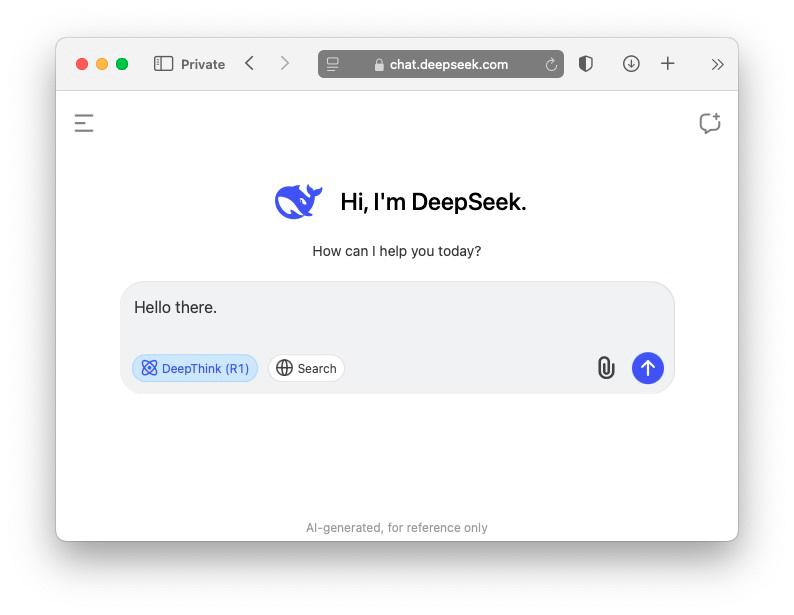Click the padlock icon in address bar
Viewport: 794px width, 615px height.
pos(379,65)
